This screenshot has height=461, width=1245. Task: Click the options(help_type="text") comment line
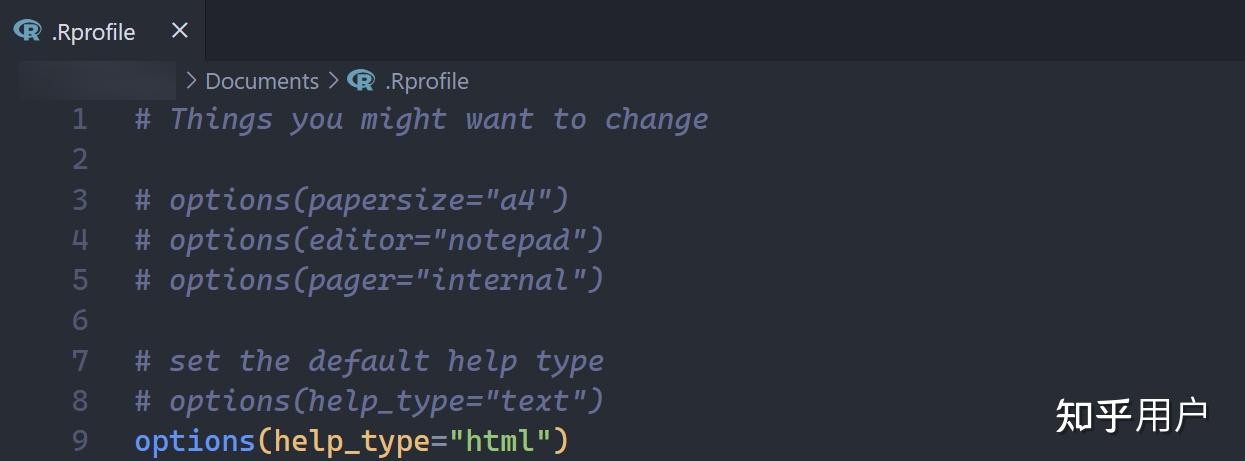369,401
